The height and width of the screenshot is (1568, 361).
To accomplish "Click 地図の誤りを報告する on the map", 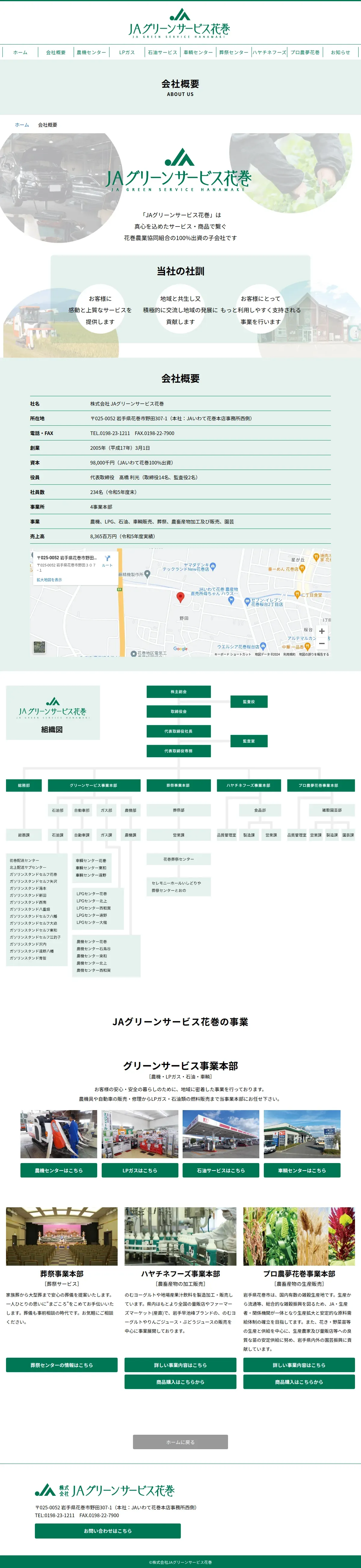I will pyautogui.click(x=313, y=654).
